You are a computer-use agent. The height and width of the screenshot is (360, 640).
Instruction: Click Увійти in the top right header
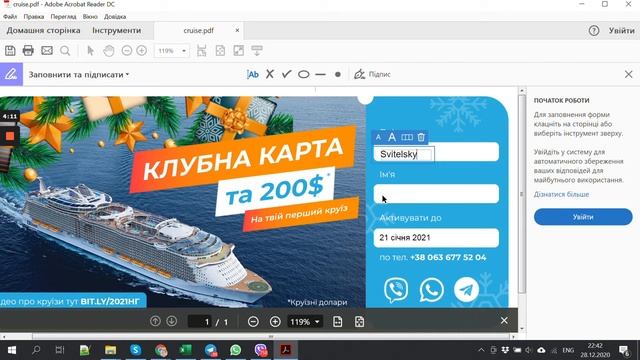(622, 31)
